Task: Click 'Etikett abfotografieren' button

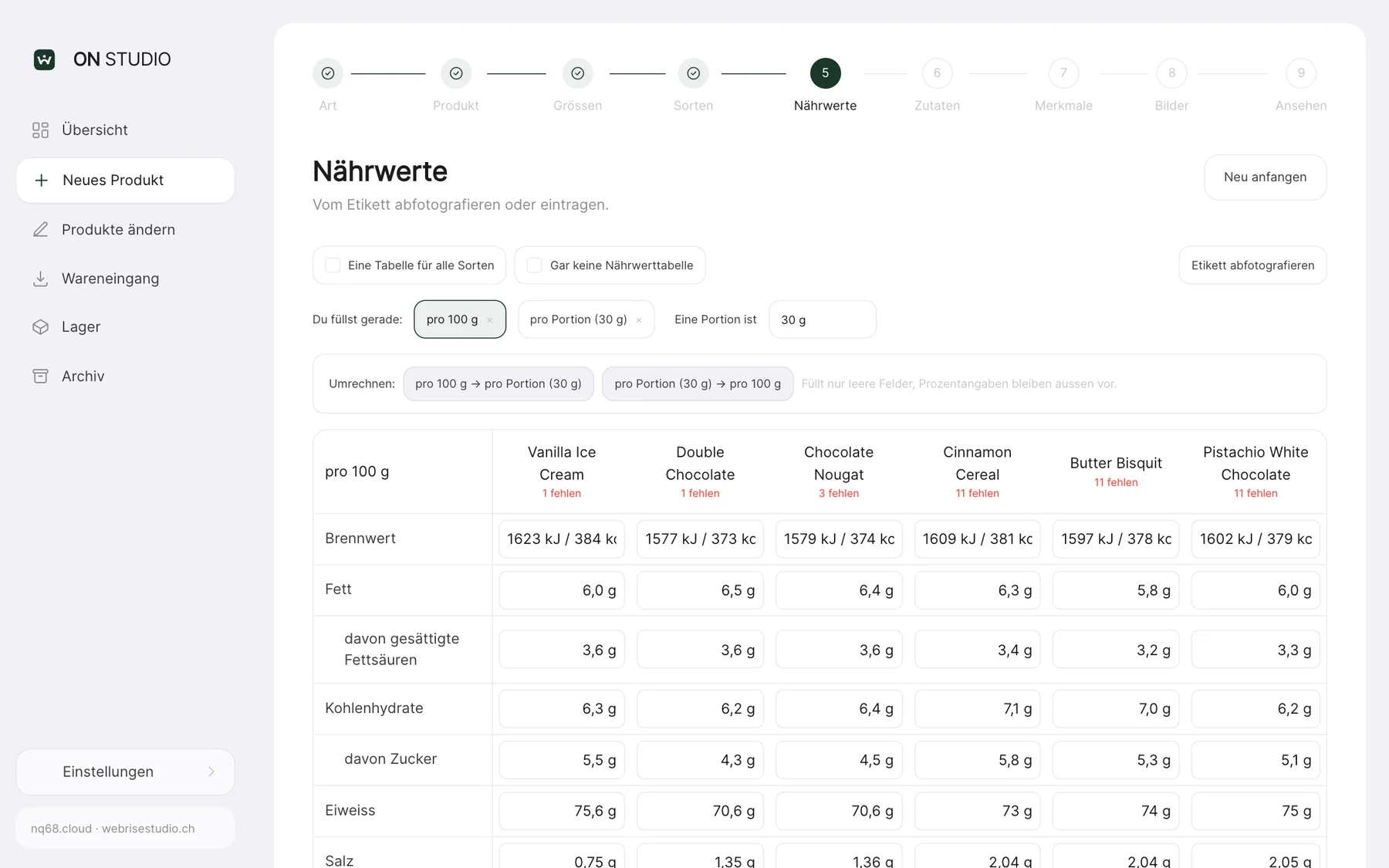Action: (x=1252, y=265)
